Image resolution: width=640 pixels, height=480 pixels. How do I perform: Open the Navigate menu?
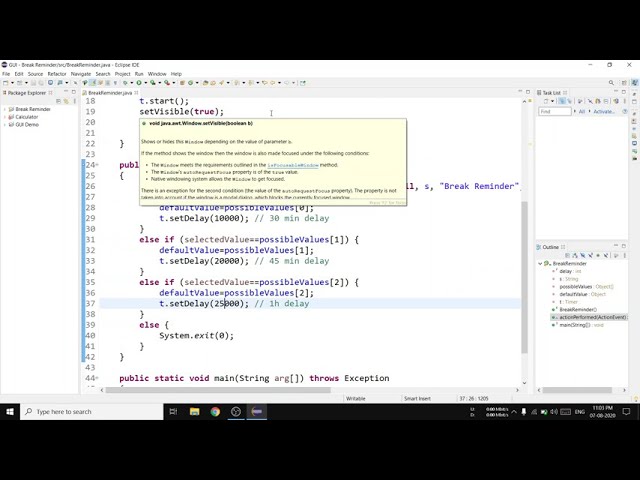point(81,74)
